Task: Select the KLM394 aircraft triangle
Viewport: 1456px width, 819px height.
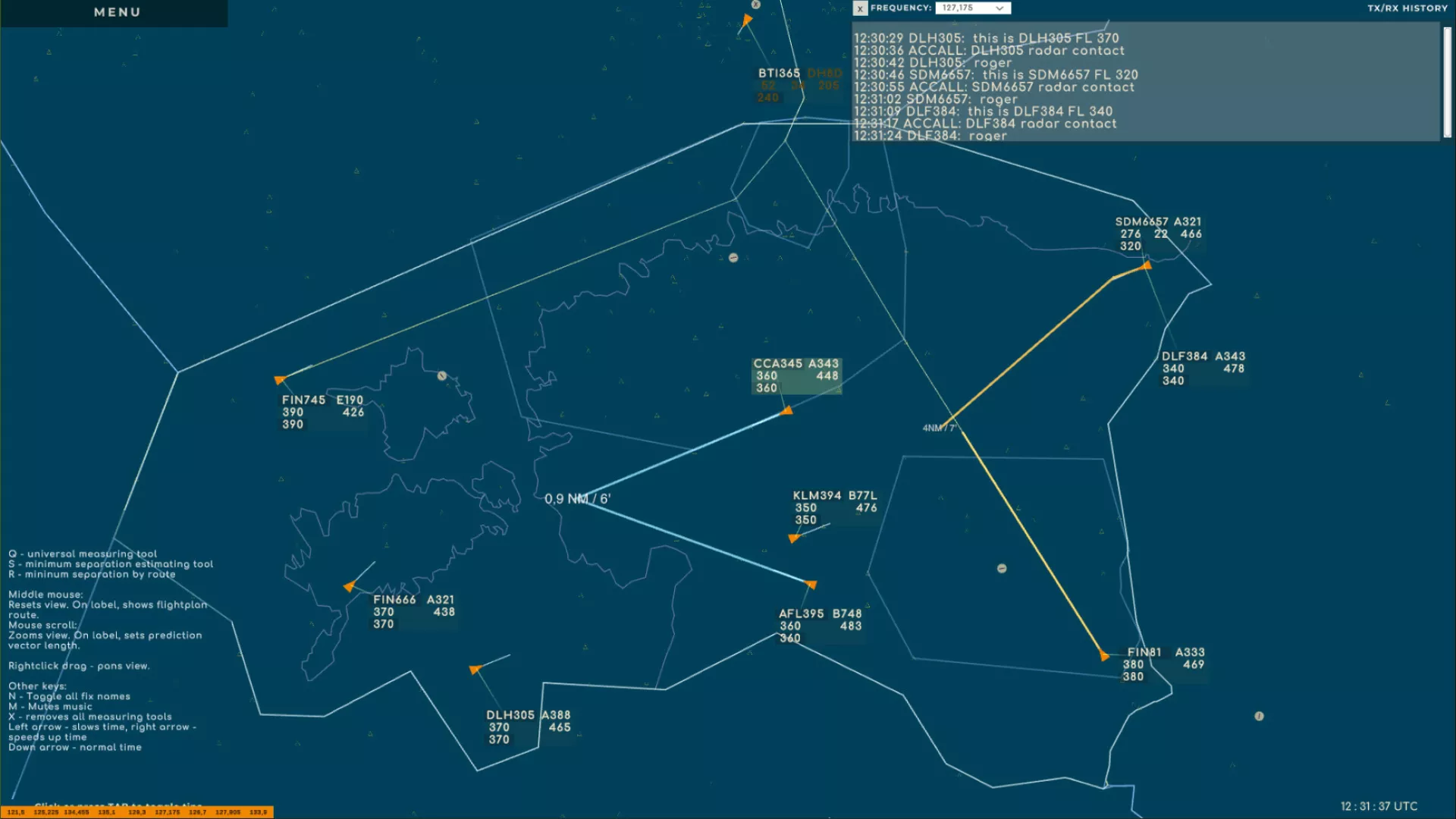Action: [793, 538]
